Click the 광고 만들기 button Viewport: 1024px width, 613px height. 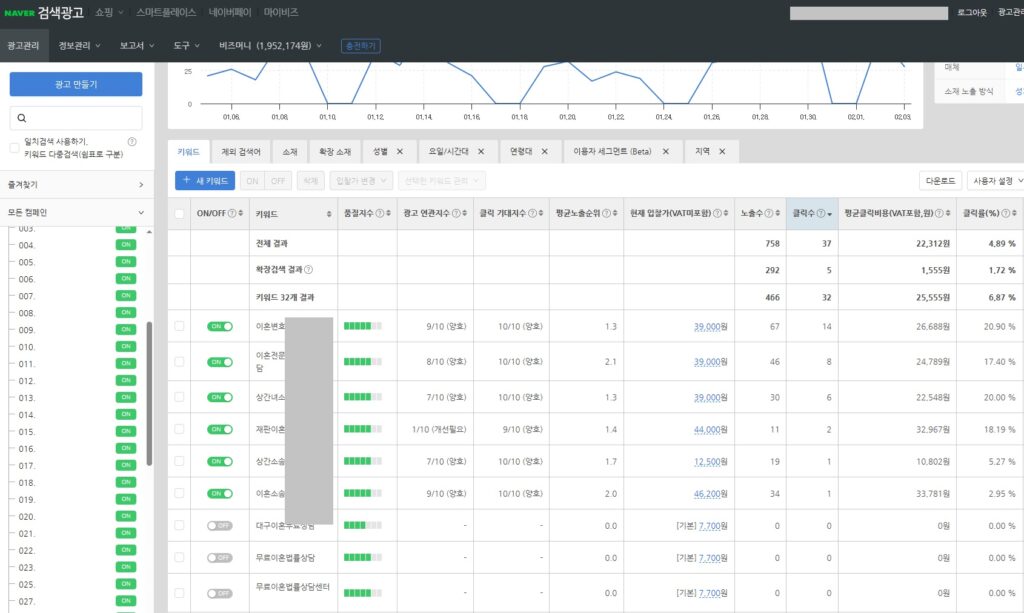tap(76, 84)
